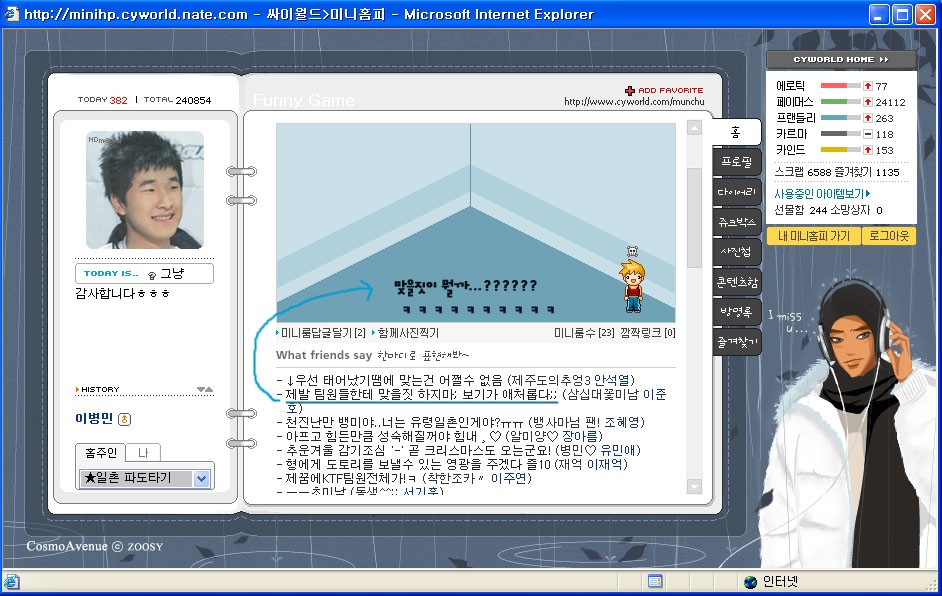Click the 이병민 name link
Image resolution: width=942 pixels, height=596 pixels.
click(94, 418)
